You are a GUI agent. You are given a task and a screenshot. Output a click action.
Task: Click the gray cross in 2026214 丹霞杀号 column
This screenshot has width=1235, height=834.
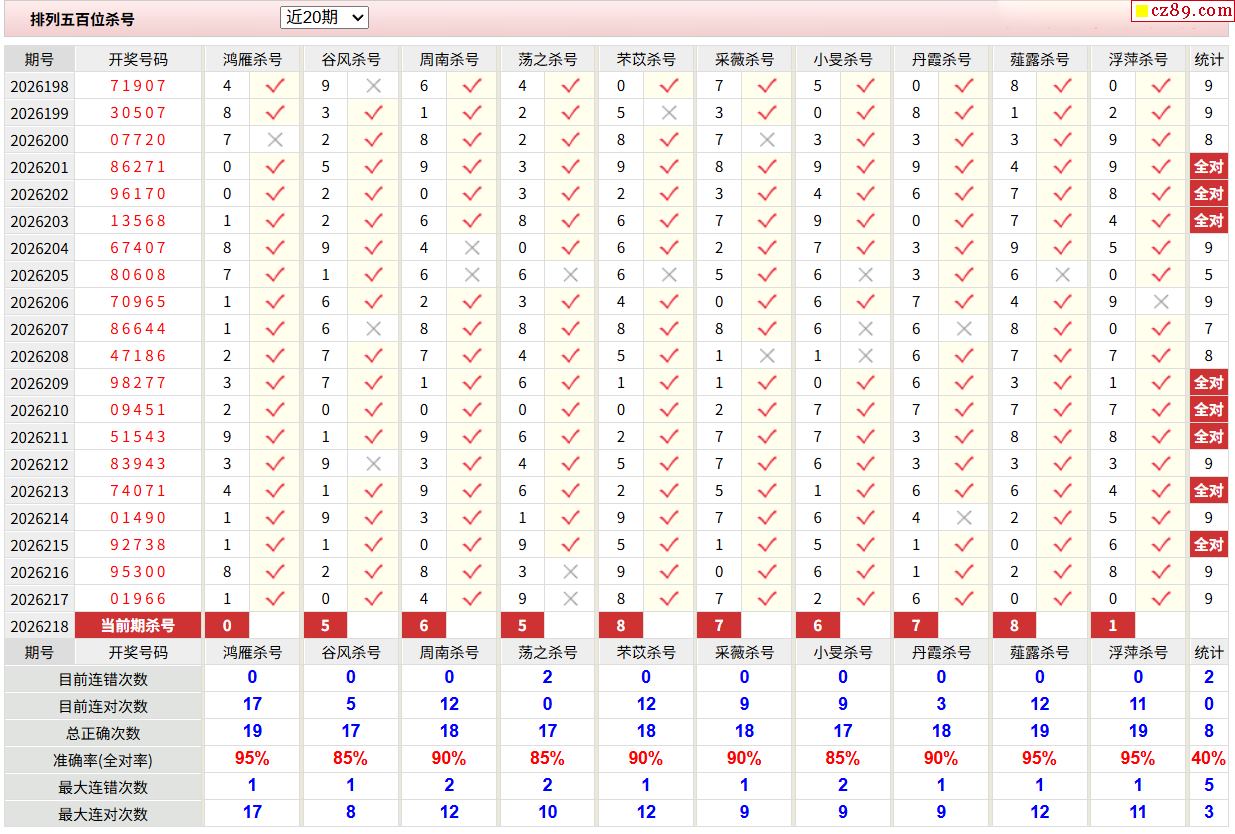(x=964, y=518)
